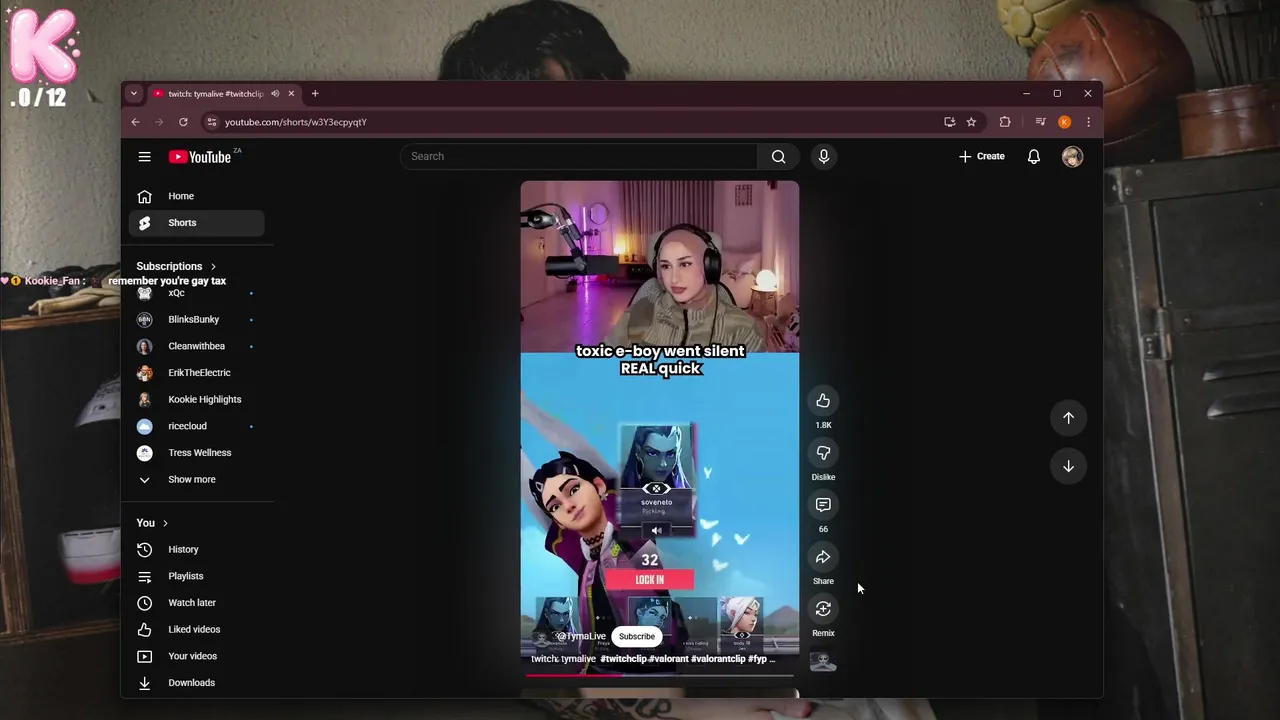Expand Show more subscriptions
The image size is (1280, 720).
(x=196, y=479)
